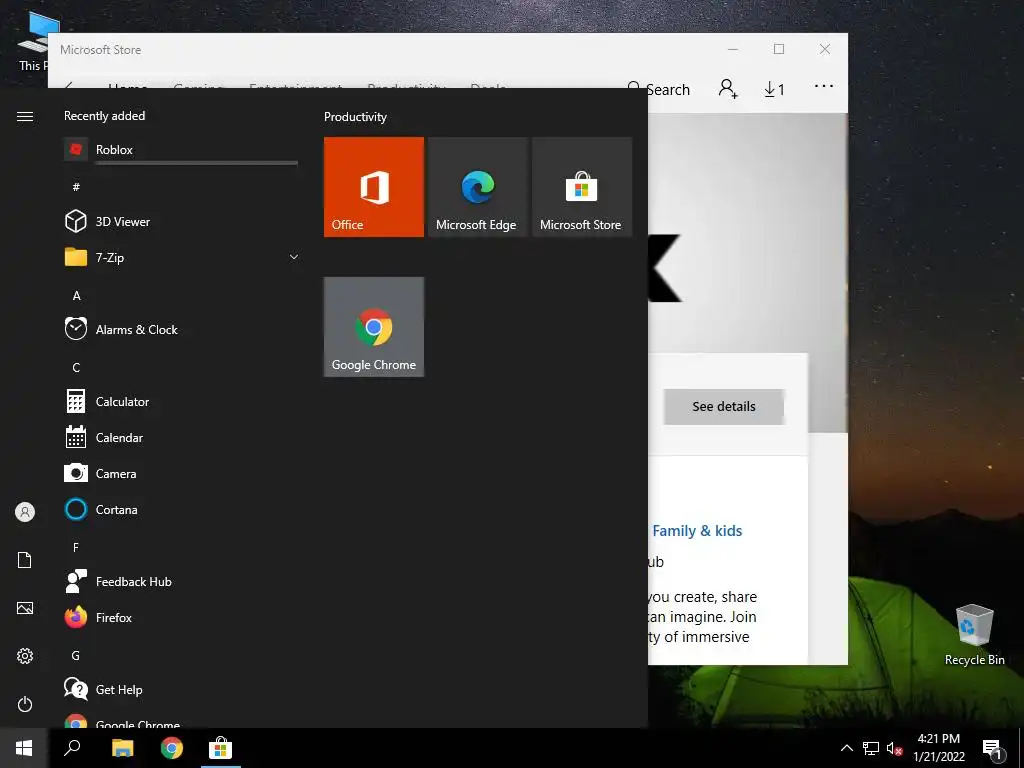Click the Roblox install progress bar
The height and width of the screenshot is (768, 1024).
(x=197, y=163)
